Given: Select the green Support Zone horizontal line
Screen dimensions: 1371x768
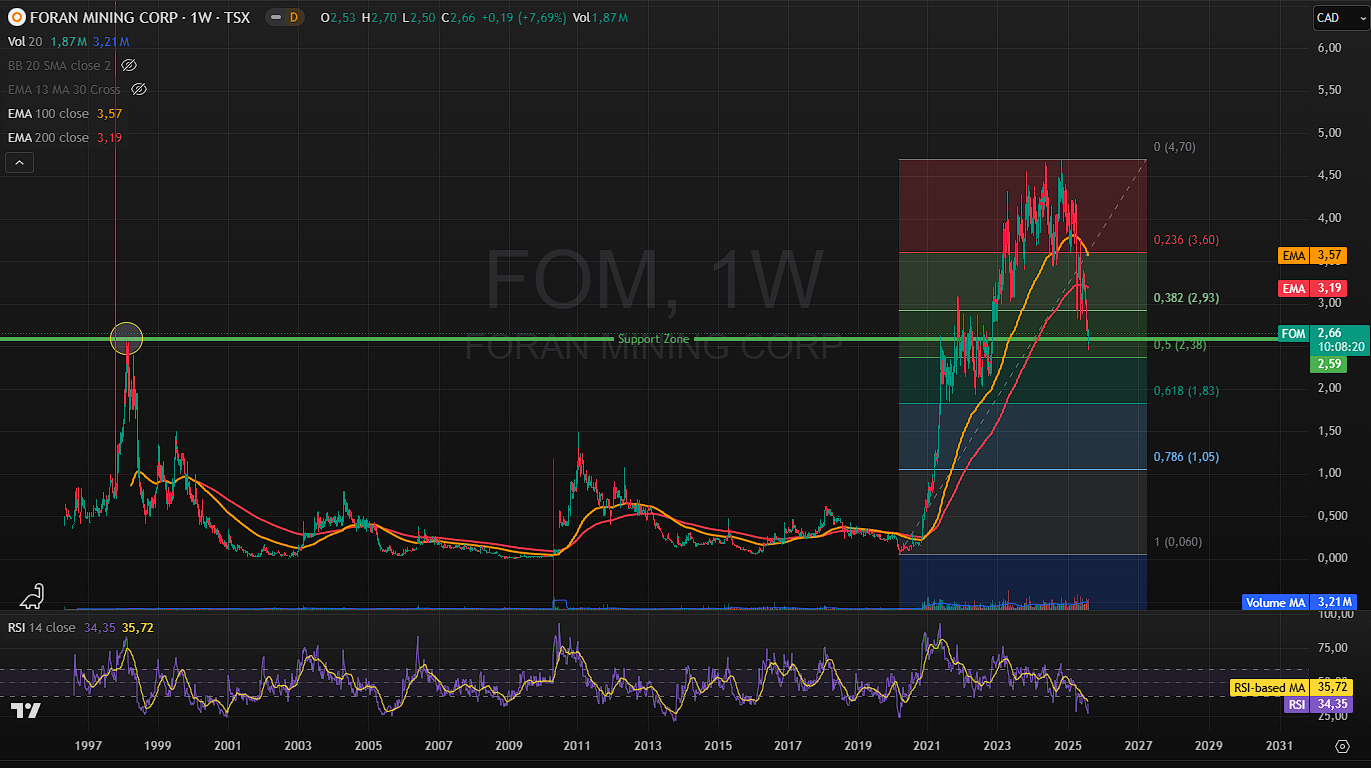Looking at the screenshot, I should click(400, 340).
